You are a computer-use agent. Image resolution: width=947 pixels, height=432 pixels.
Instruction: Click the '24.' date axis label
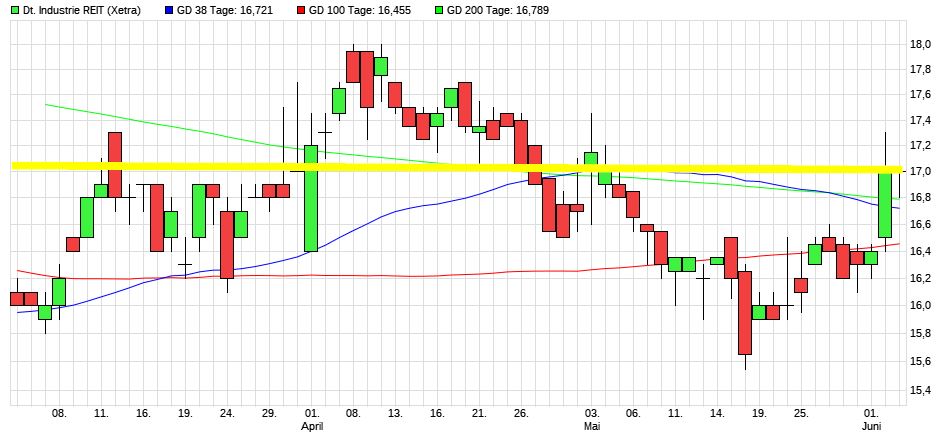(227, 414)
